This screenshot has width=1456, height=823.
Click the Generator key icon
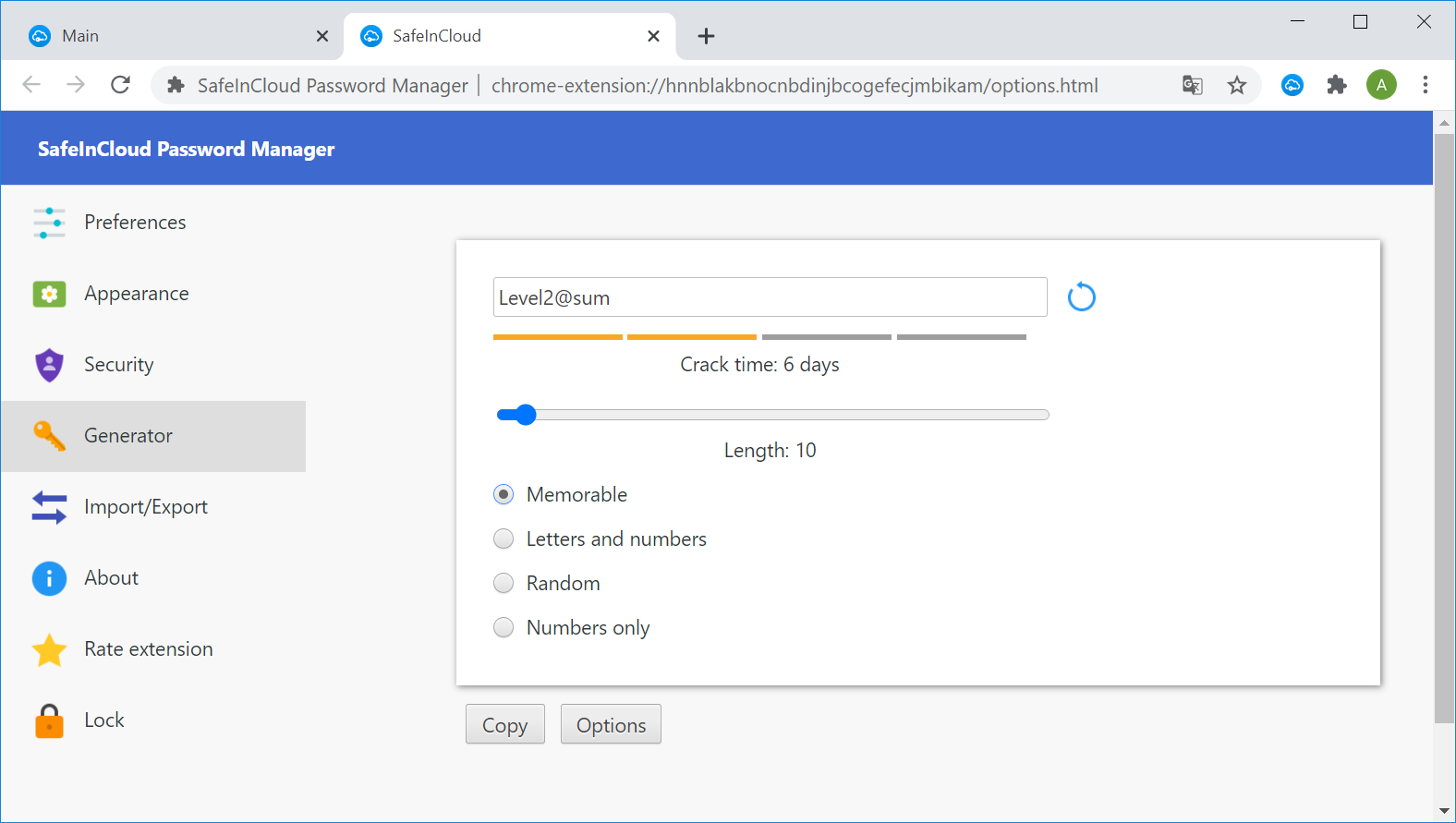click(49, 436)
